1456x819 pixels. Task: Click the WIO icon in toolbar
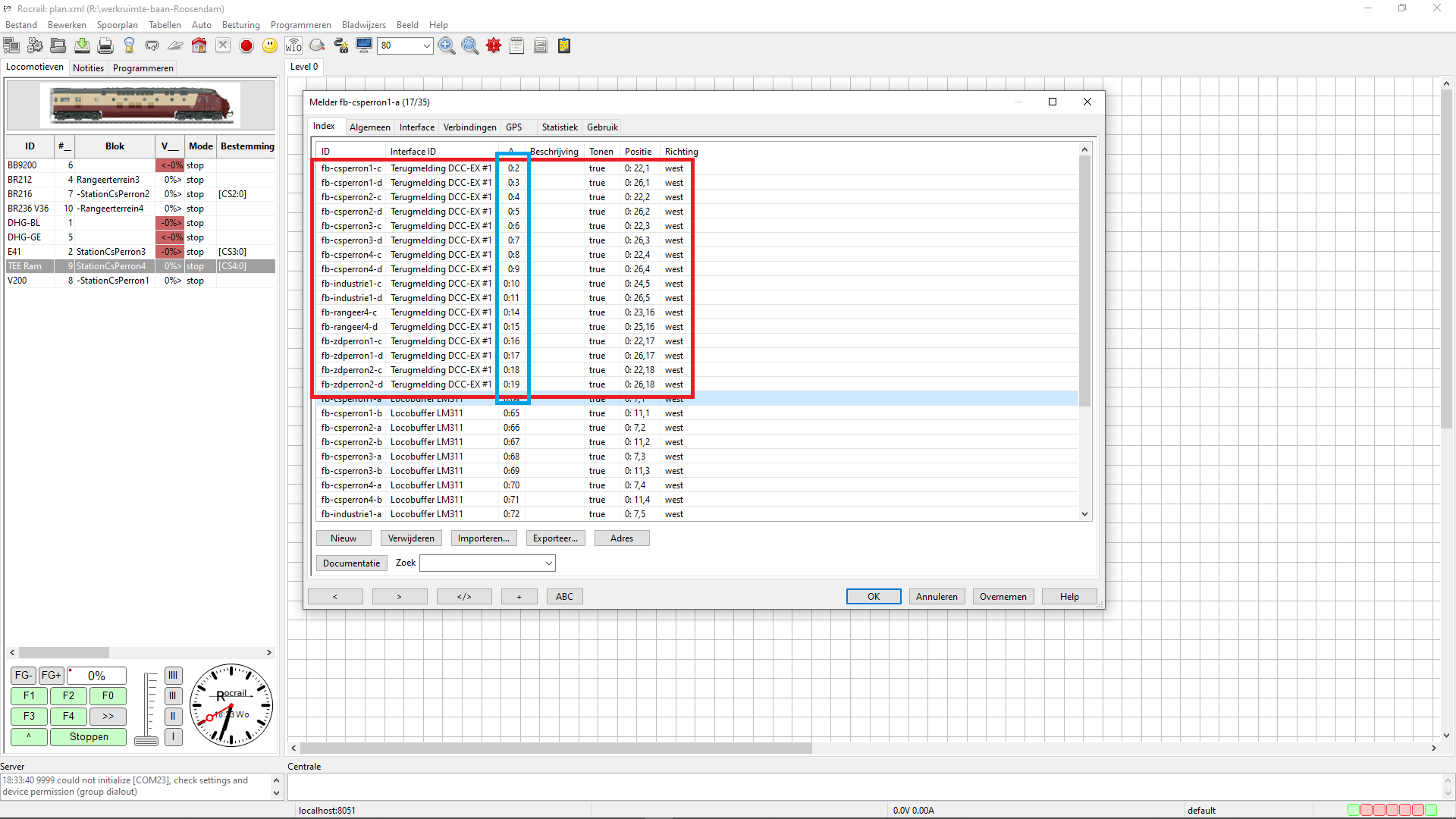[x=293, y=46]
